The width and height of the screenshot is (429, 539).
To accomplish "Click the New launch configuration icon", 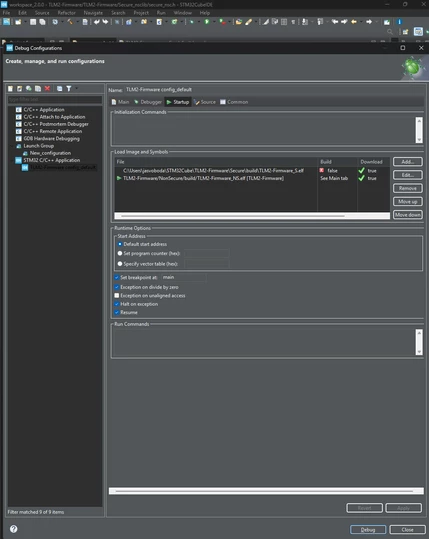I will (11, 89).
